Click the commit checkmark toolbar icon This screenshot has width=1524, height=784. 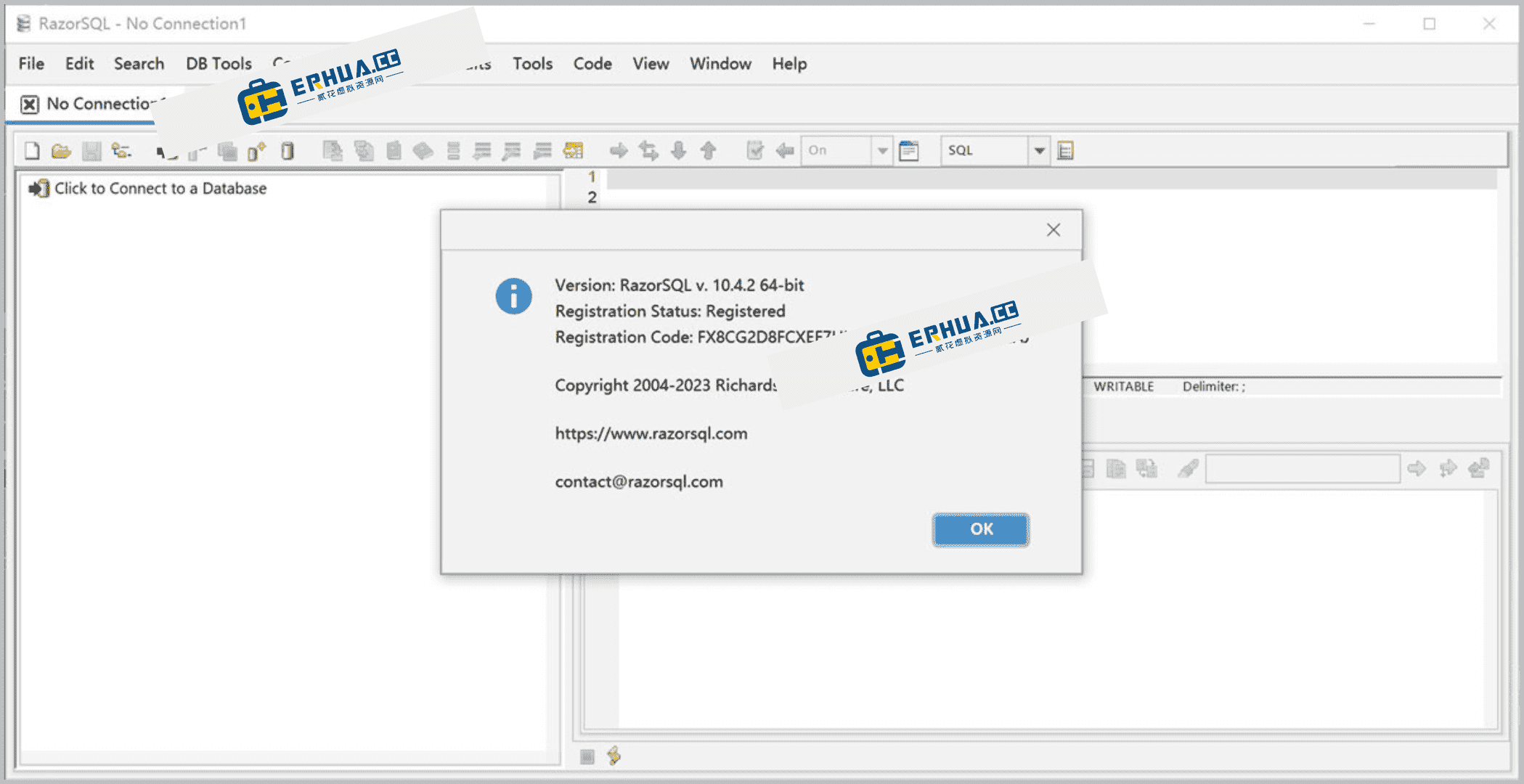click(x=754, y=151)
